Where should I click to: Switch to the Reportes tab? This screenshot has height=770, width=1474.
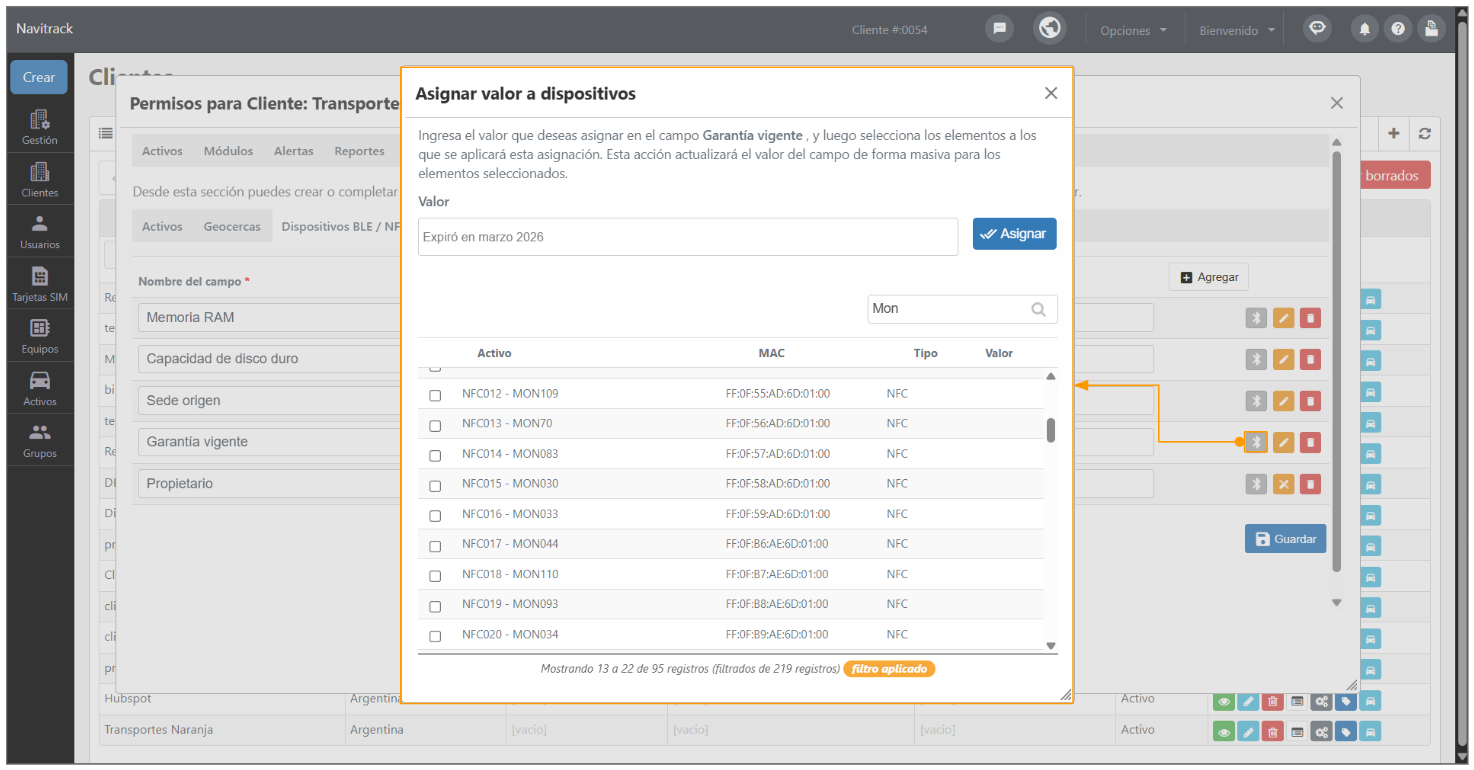(x=359, y=151)
